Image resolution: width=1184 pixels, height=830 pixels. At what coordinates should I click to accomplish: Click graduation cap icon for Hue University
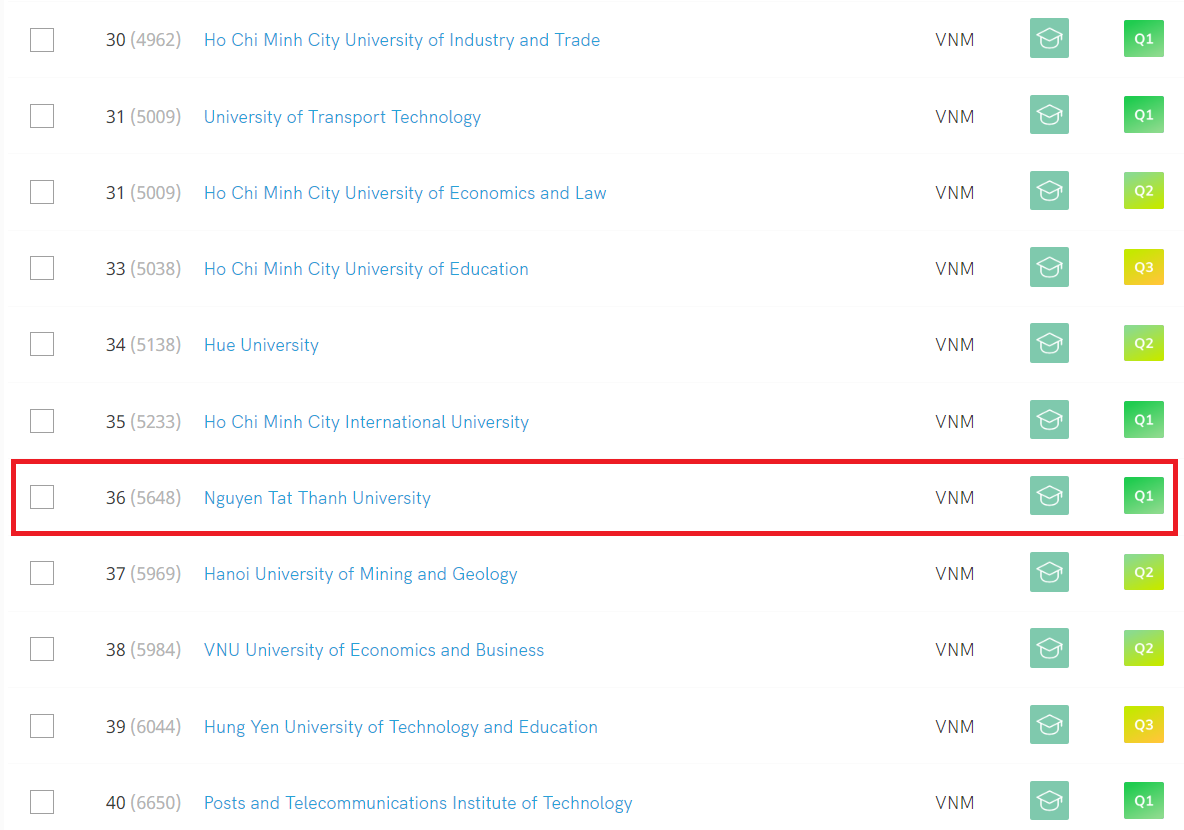coord(1049,344)
